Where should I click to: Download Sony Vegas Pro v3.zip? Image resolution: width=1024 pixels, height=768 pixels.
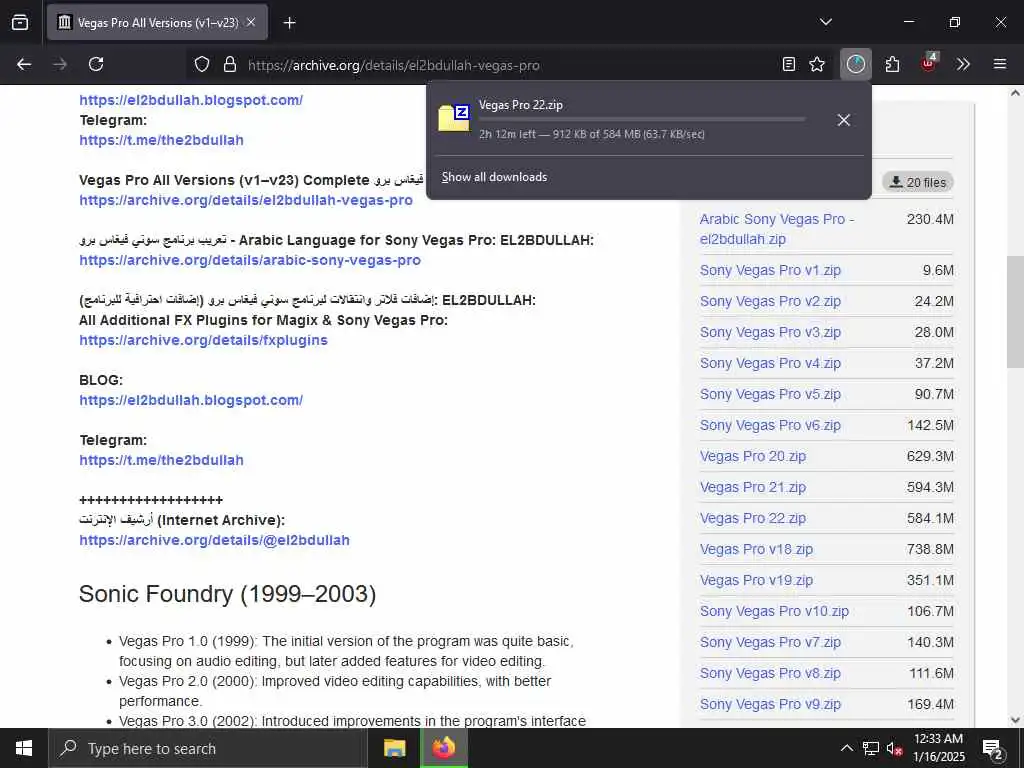click(x=770, y=332)
